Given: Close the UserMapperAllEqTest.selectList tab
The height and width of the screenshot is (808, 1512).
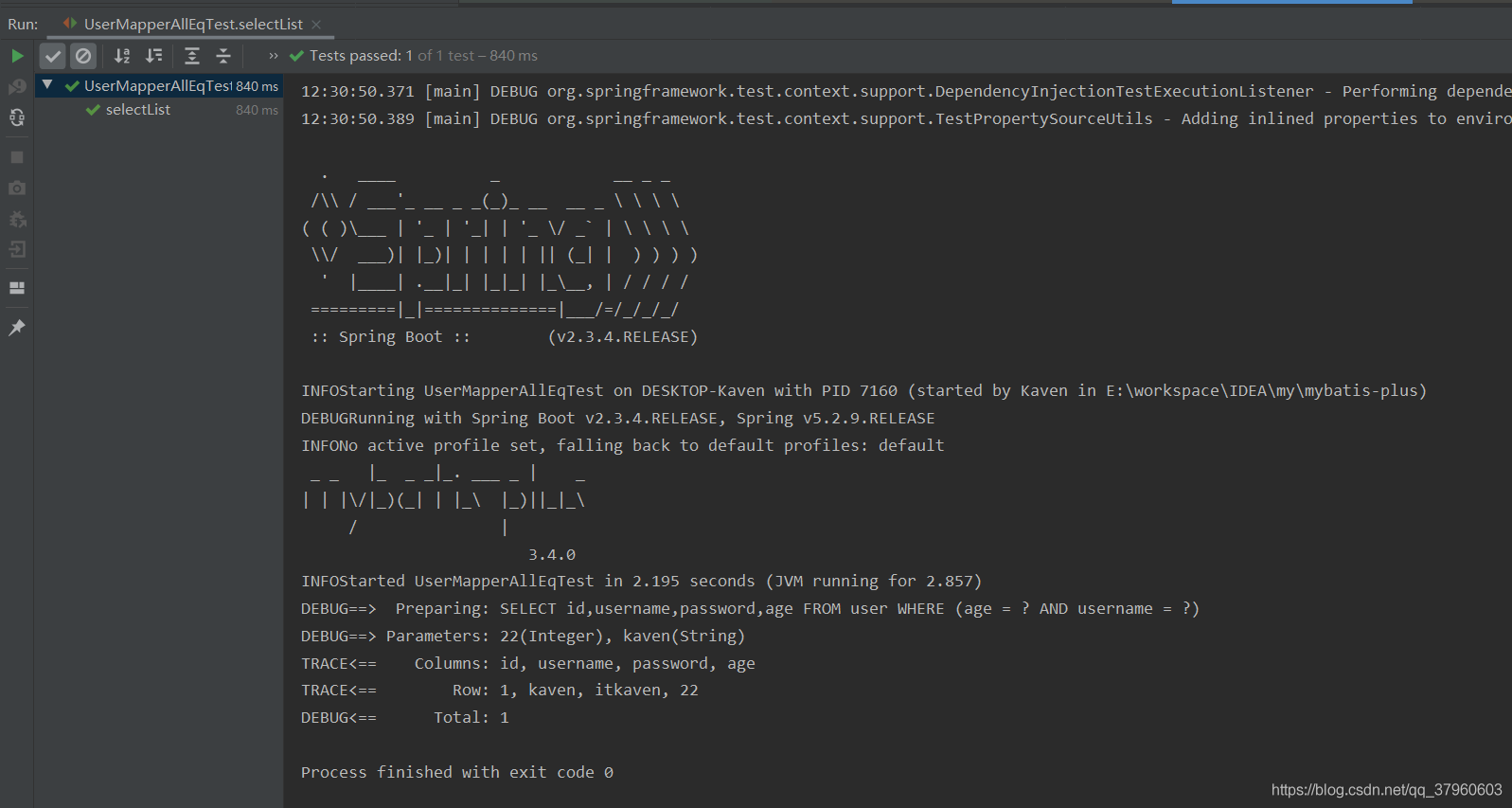Looking at the screenshot, I should [x=316, y=25].
